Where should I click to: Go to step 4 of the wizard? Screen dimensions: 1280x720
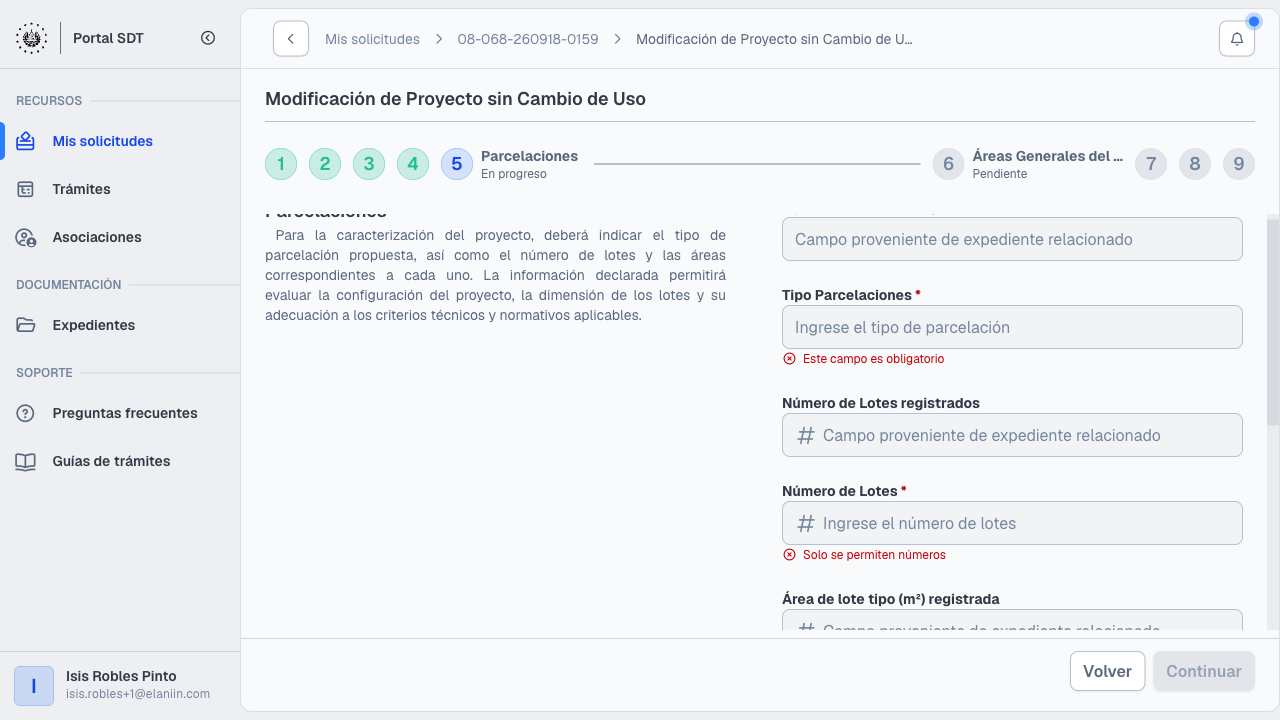pyautogui.click(x=413, y=164)
